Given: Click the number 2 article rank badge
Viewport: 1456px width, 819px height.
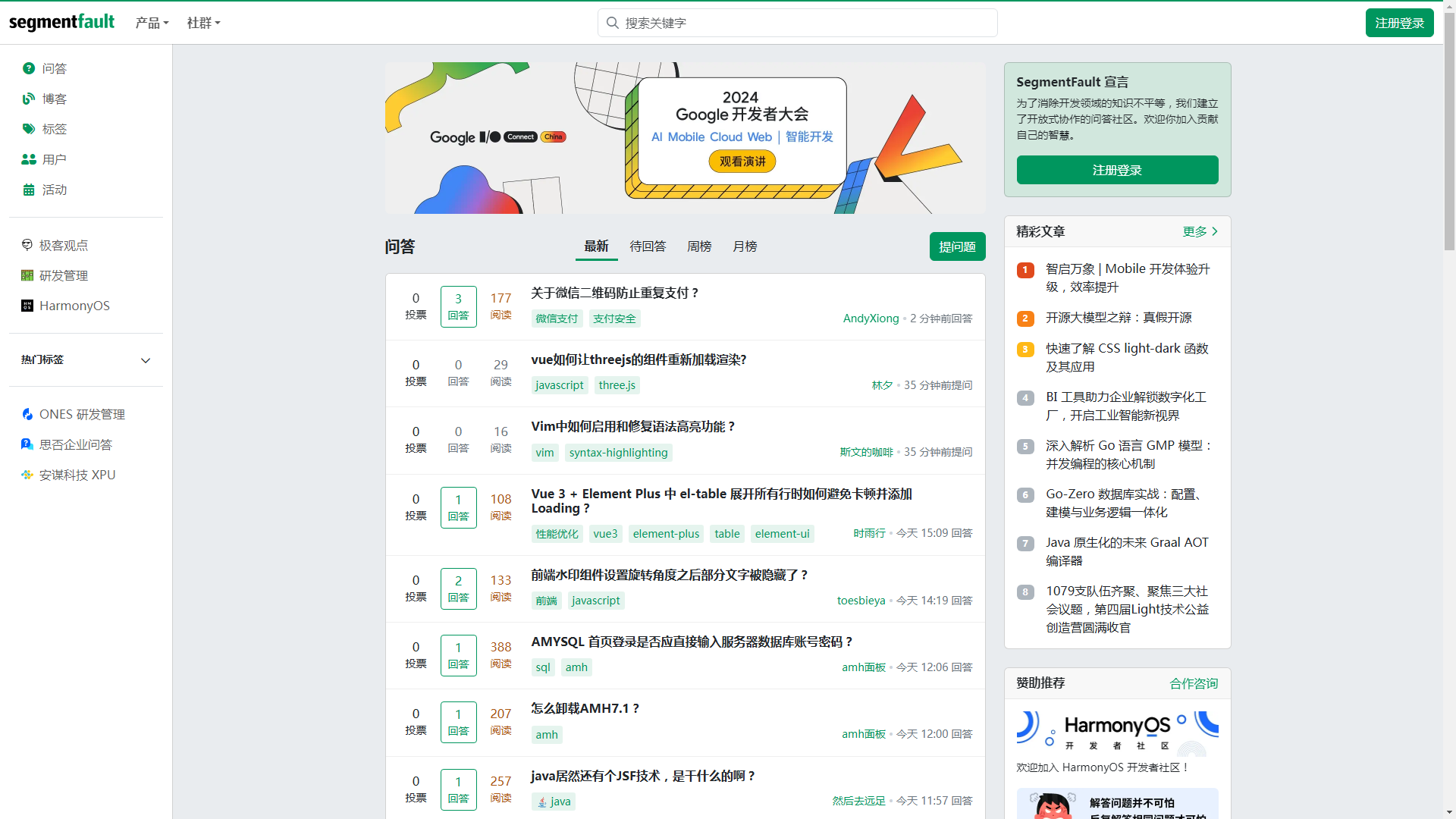Looking at the screenshot, I should click(x=1025, y=318).
